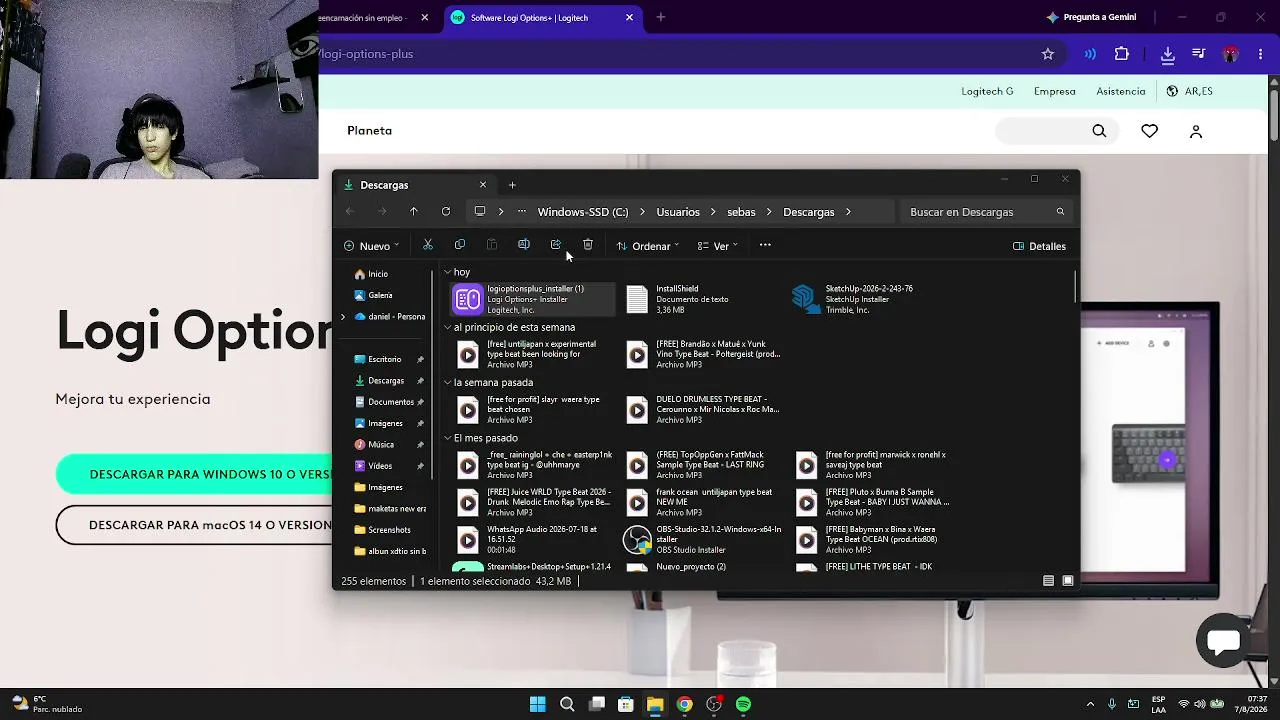The image size is (1280, 720).
Task: Open Google Chrome from the taskbar
Action: 684,704
